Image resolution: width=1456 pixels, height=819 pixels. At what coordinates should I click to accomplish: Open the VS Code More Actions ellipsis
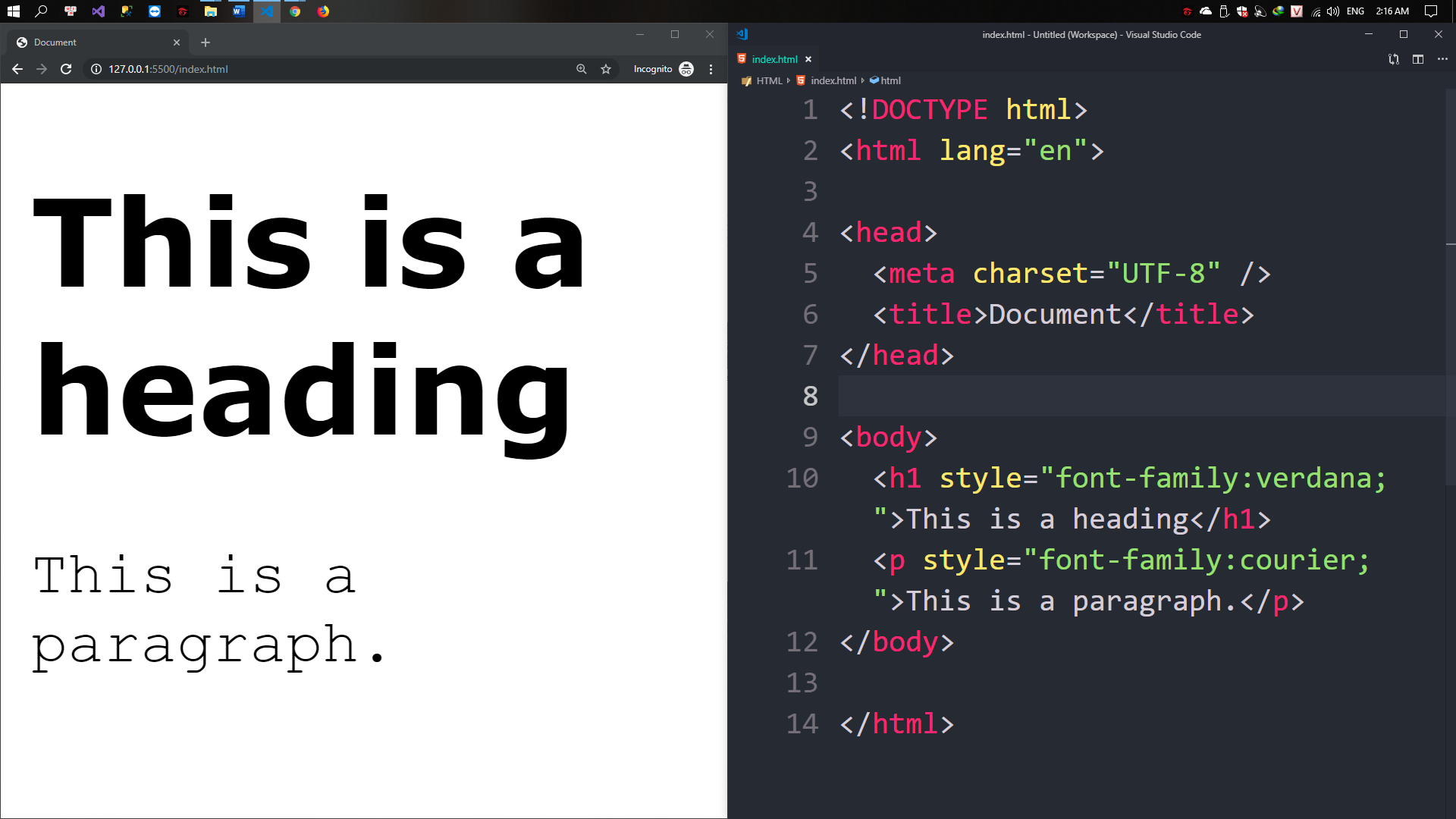tap(1442, 59)
